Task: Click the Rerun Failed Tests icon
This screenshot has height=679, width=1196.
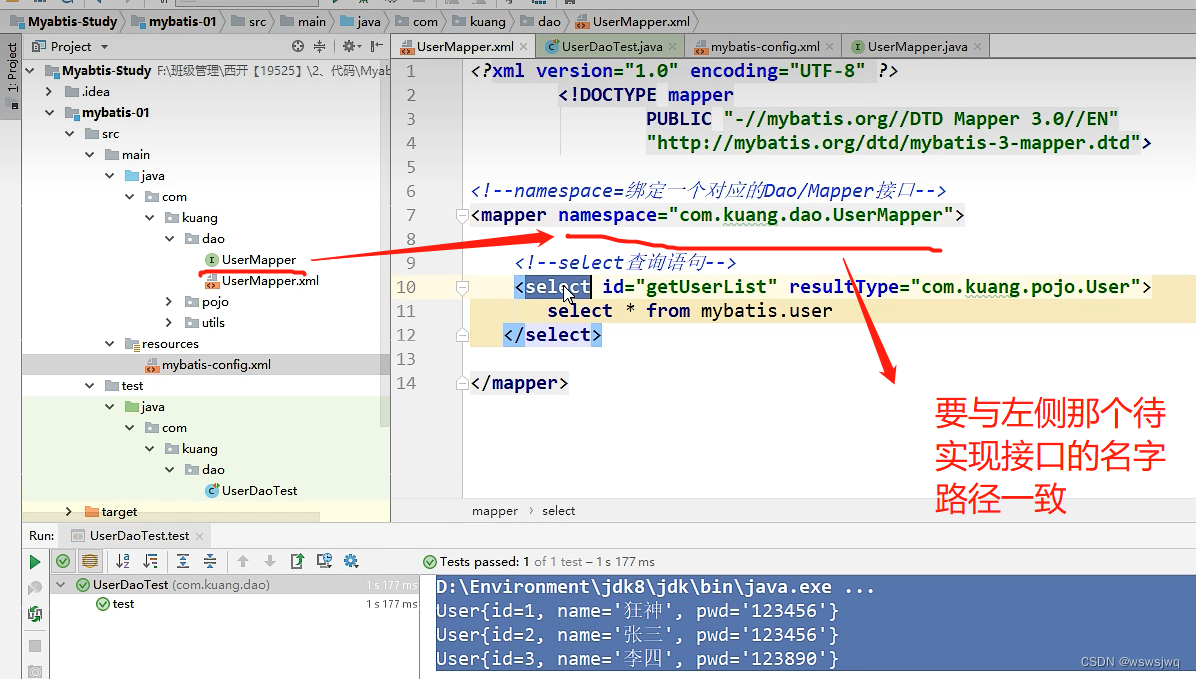Action: (34, 588)
